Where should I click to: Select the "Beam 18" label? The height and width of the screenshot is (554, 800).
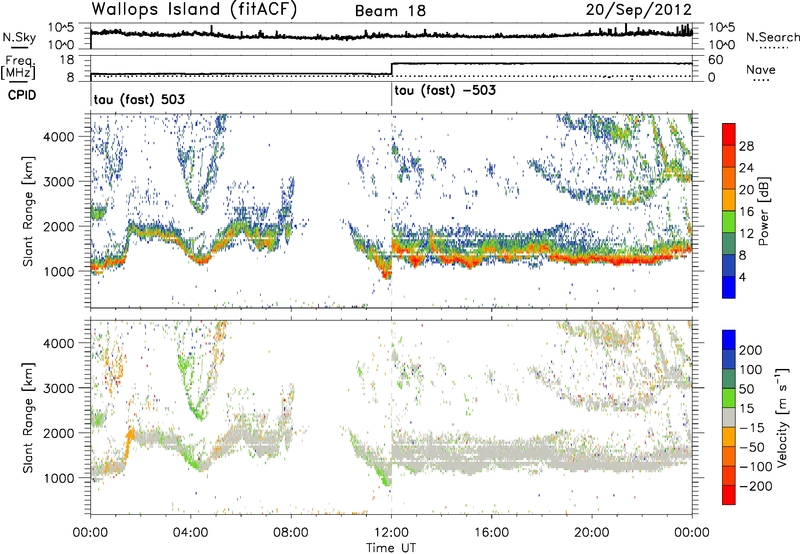click(390, 11)
